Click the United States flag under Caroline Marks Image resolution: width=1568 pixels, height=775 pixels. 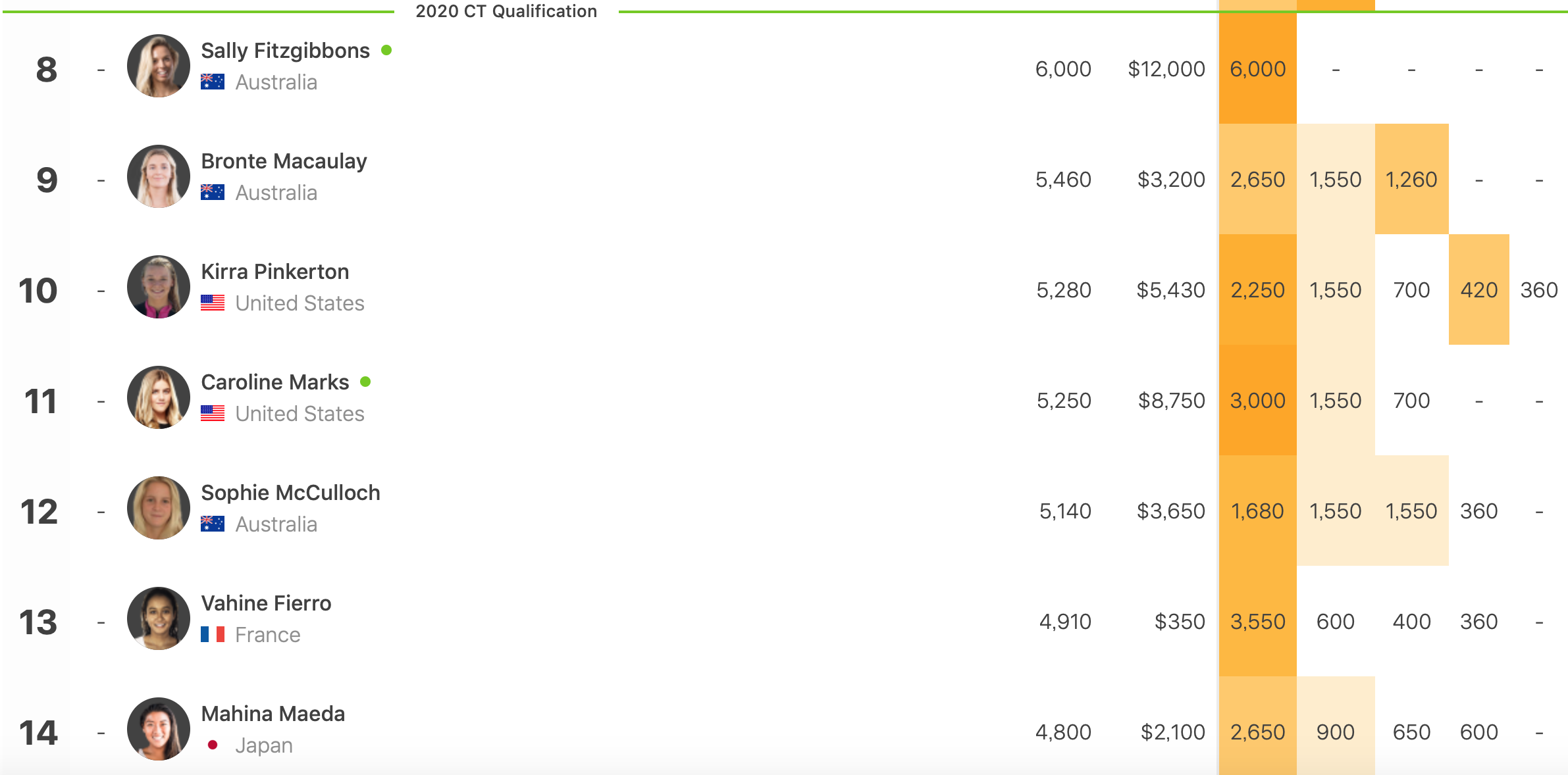coord(213,413)
